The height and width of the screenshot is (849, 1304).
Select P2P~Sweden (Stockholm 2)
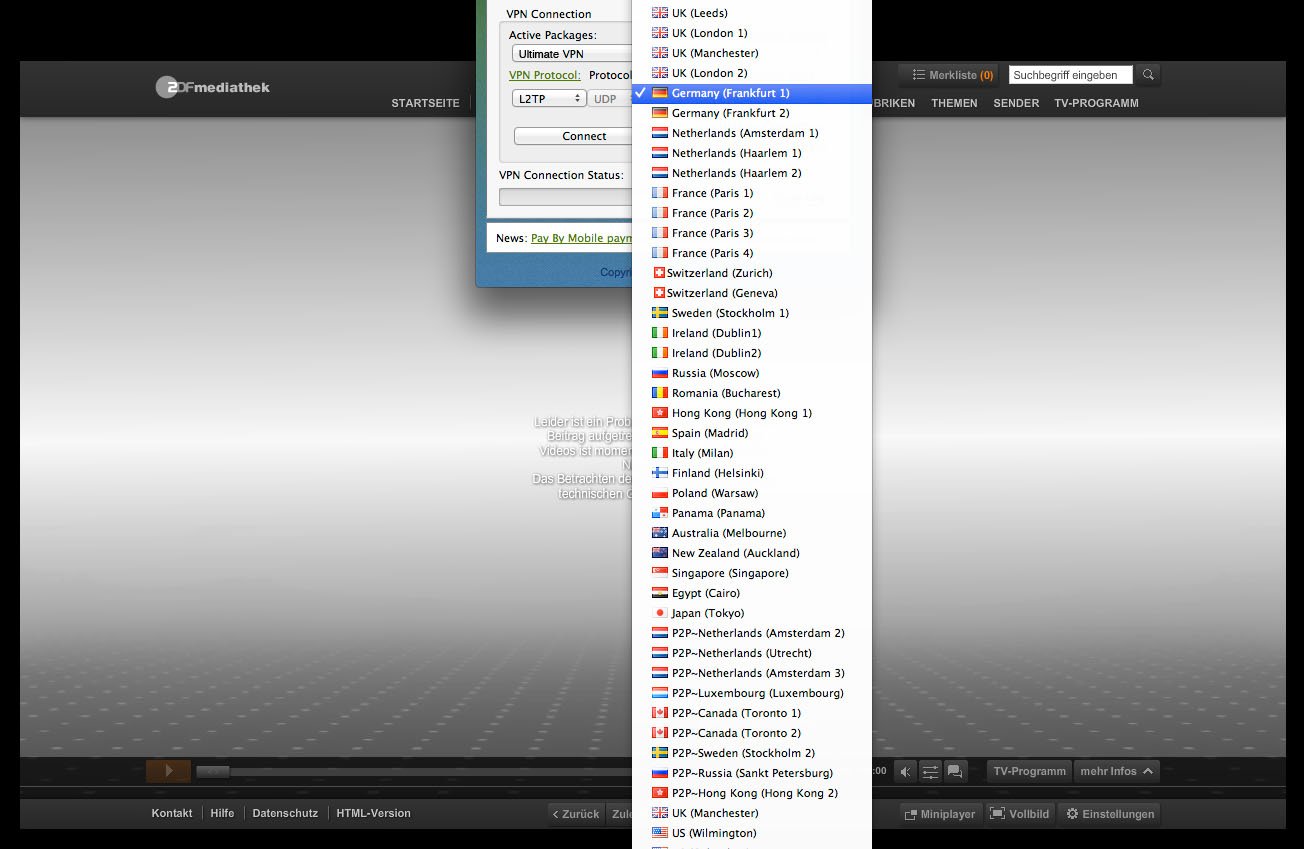(752, 753)
